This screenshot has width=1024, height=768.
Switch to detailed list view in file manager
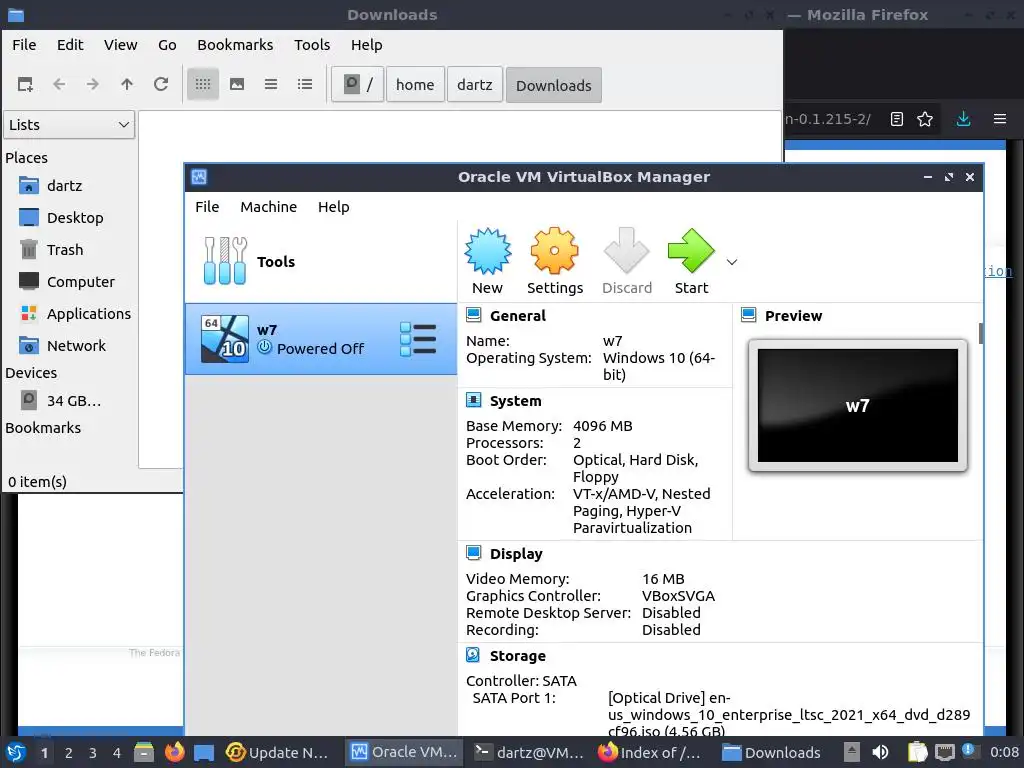tap(305, 84)
